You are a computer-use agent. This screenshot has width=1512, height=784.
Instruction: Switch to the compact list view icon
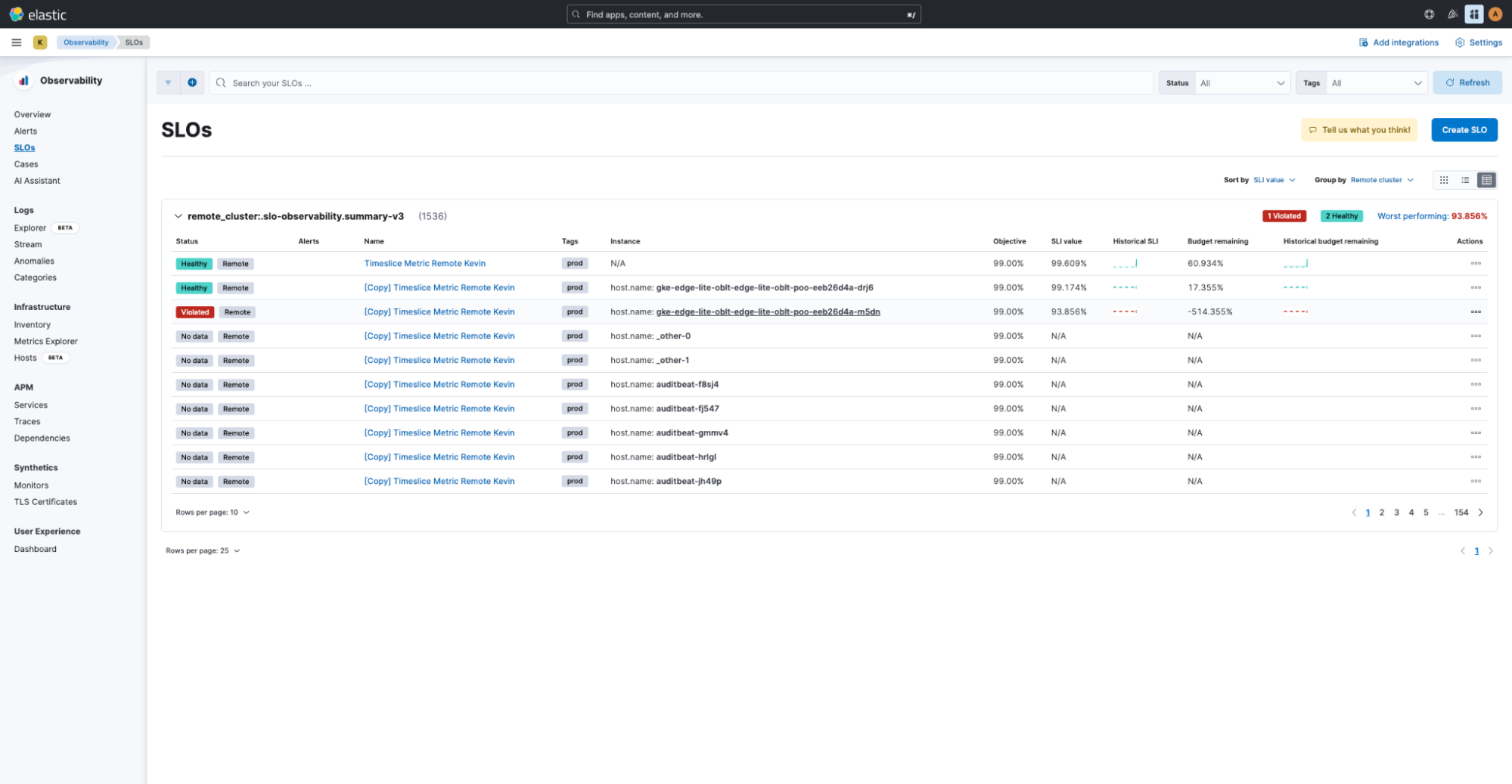click(1465, 180)
